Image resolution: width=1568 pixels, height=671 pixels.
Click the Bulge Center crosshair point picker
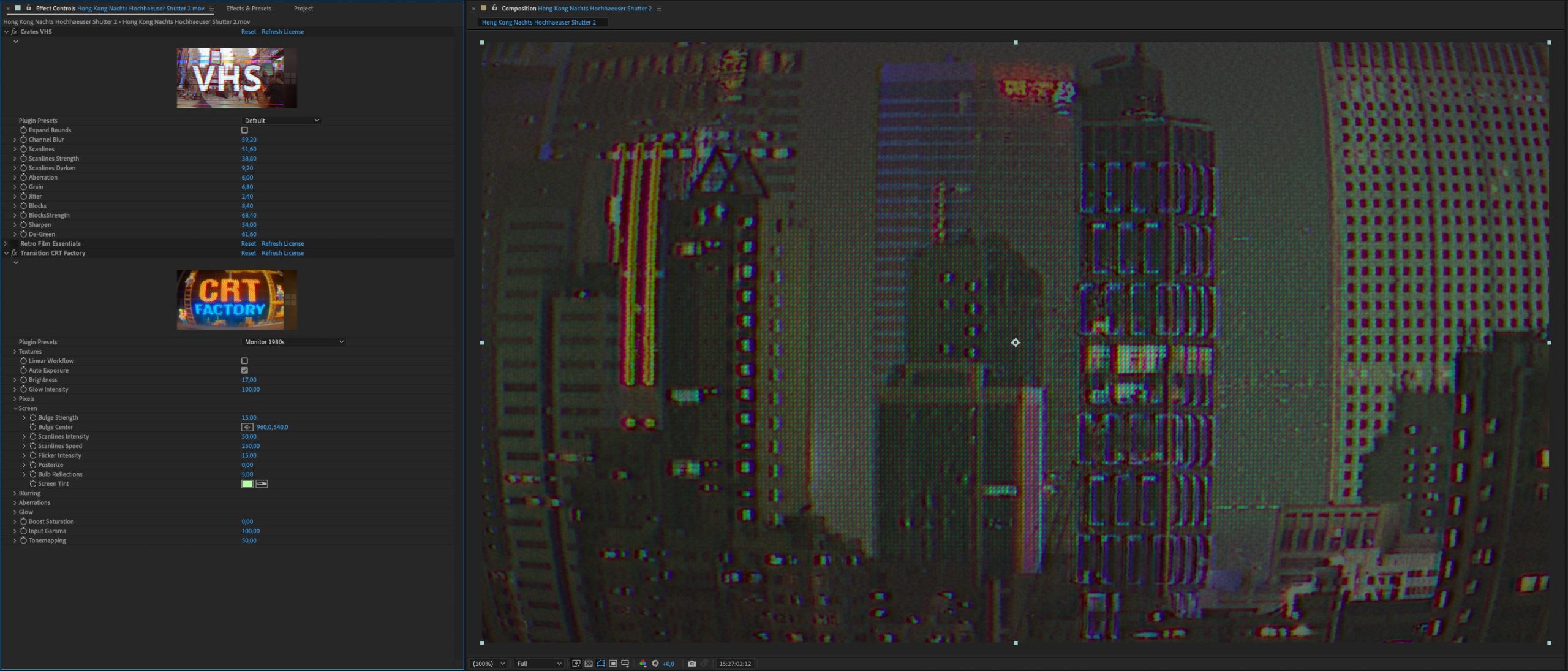(247, 427)
